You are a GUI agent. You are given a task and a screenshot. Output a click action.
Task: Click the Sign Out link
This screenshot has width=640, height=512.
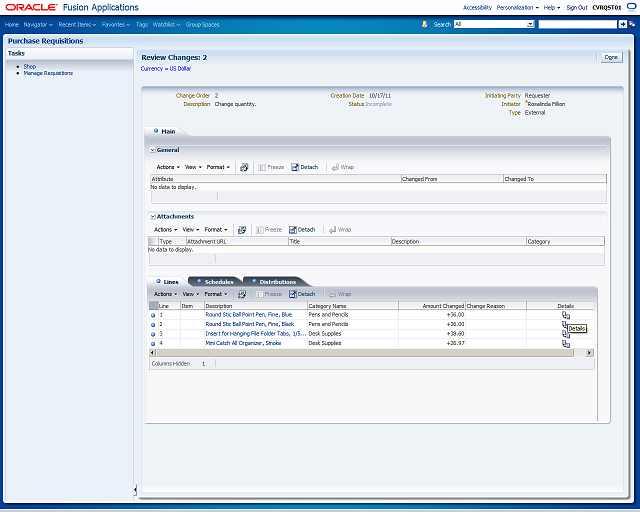pyautogui.click(x=577, y=7)
